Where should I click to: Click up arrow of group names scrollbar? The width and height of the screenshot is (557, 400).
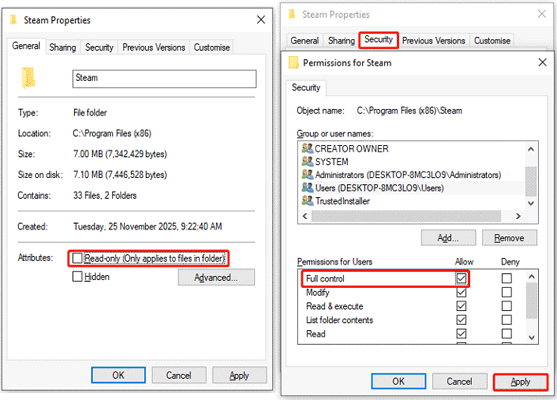(x=531, y=149)
